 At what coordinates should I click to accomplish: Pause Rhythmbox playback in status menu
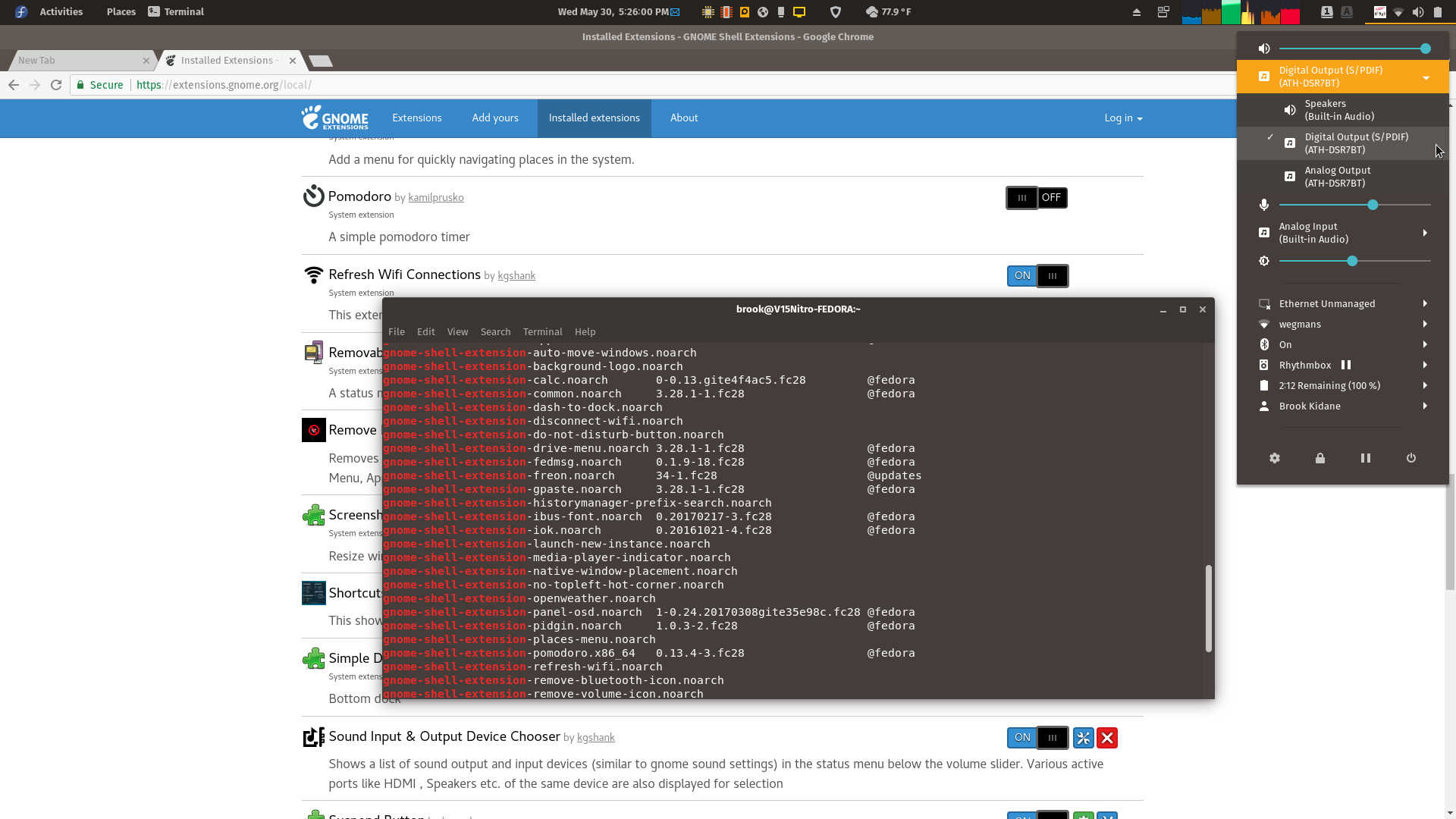click(x=1346, y=365)
